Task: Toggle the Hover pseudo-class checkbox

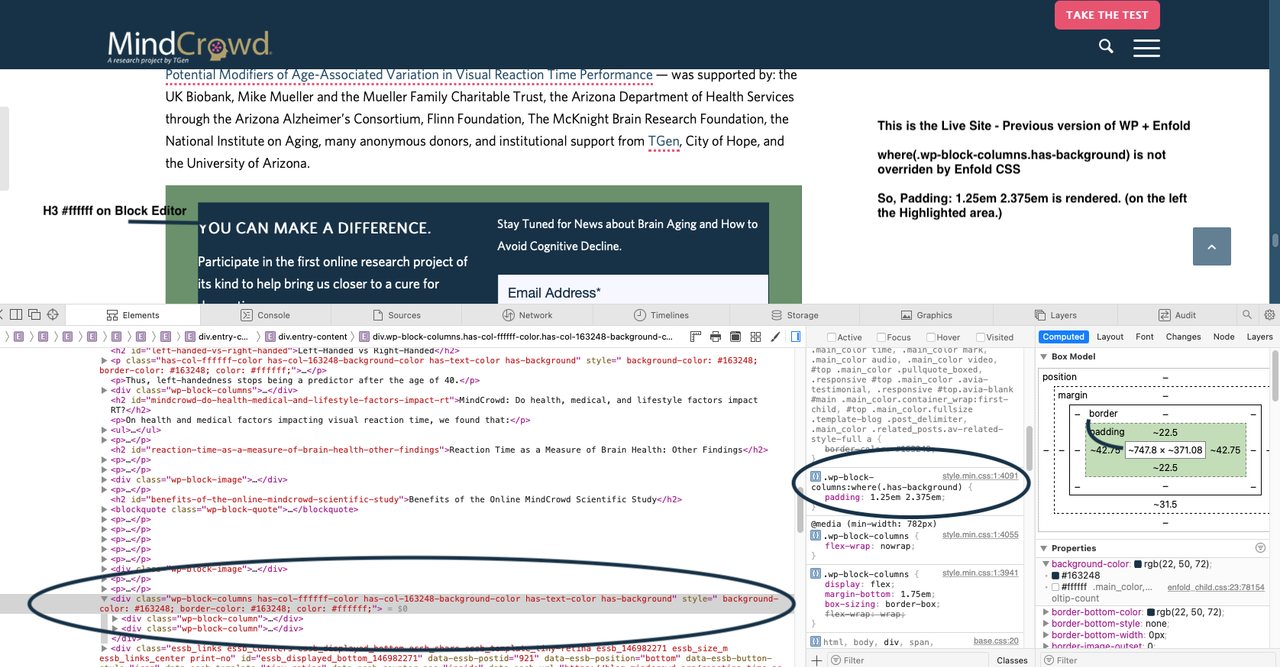Action: tap(931, 337)
